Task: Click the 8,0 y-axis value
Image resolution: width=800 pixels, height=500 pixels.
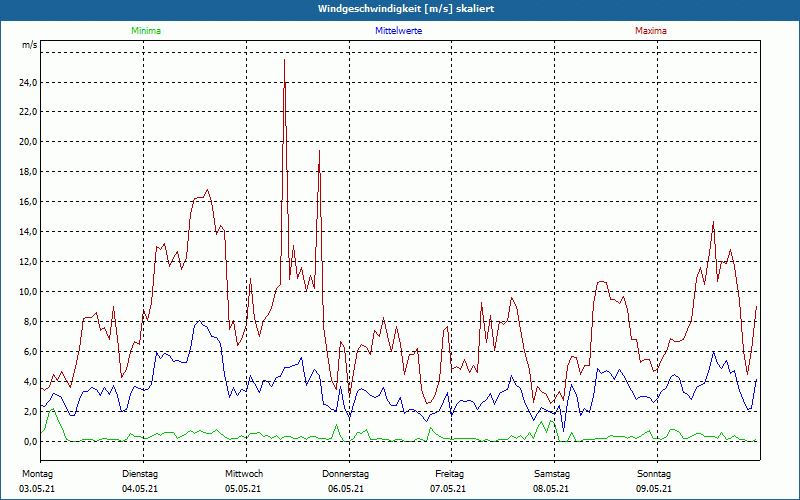Action: [x=31, y=322]
